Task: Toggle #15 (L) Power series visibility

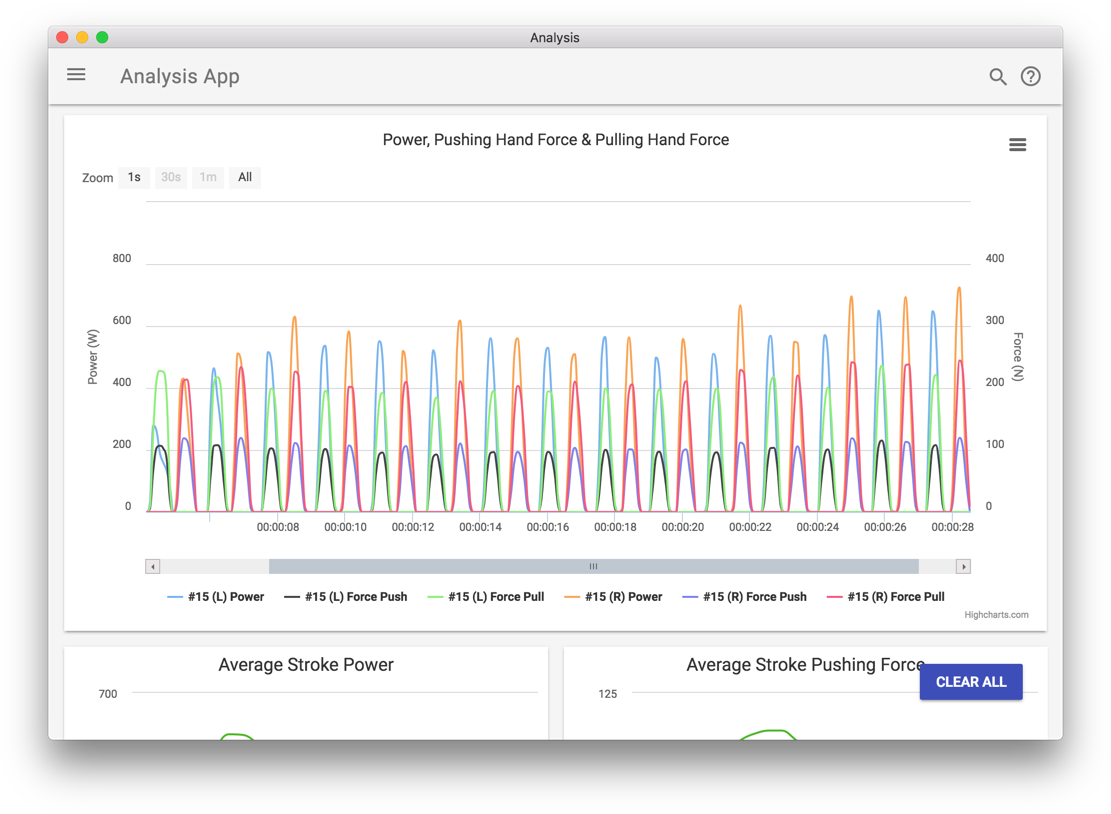Action: point(215,597)
